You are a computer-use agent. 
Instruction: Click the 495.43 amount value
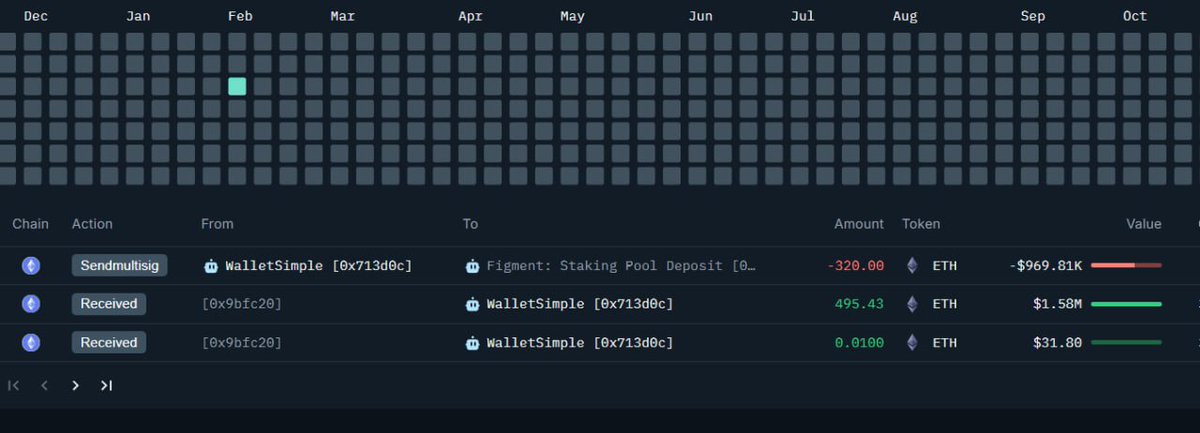860,303
